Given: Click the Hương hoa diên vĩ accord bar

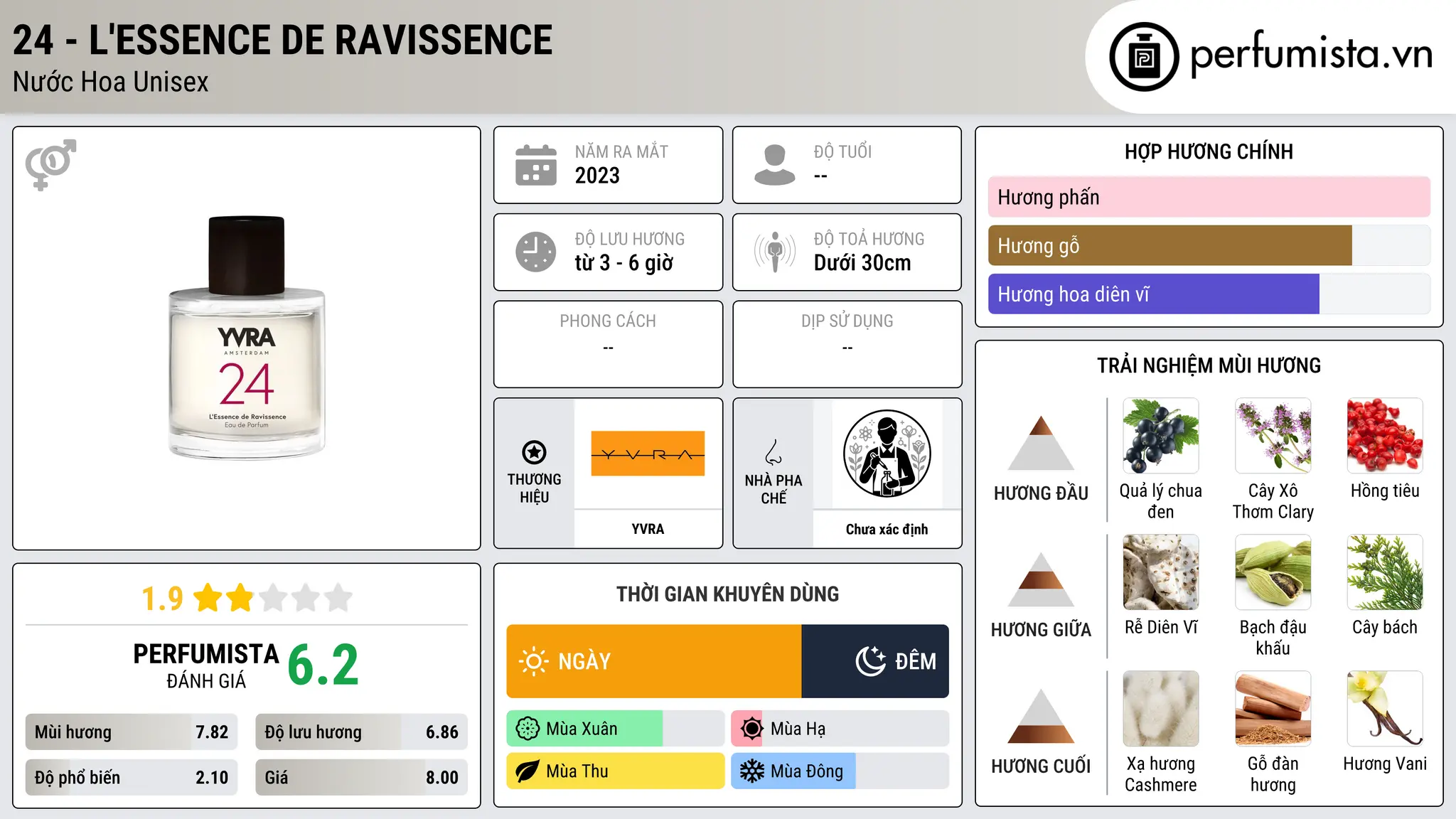Looking at the screenshot, I should coord(1209,294).
